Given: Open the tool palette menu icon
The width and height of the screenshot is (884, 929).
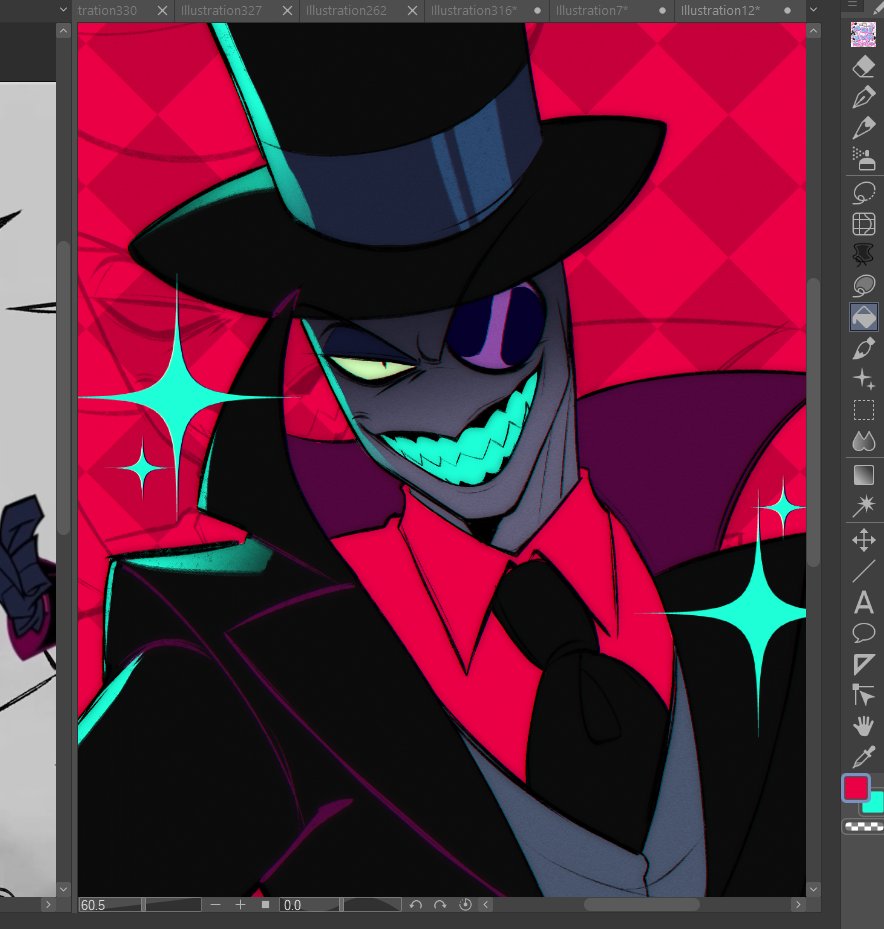Looking at the screenshot, I should 853,4.
